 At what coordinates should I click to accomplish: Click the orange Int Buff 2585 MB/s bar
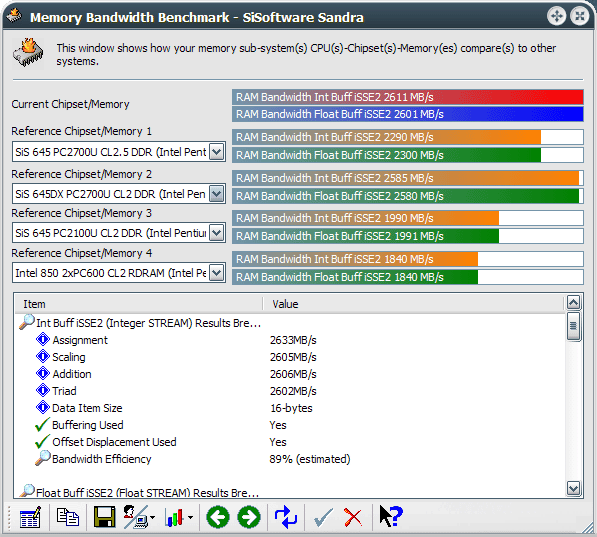[408, 178]
